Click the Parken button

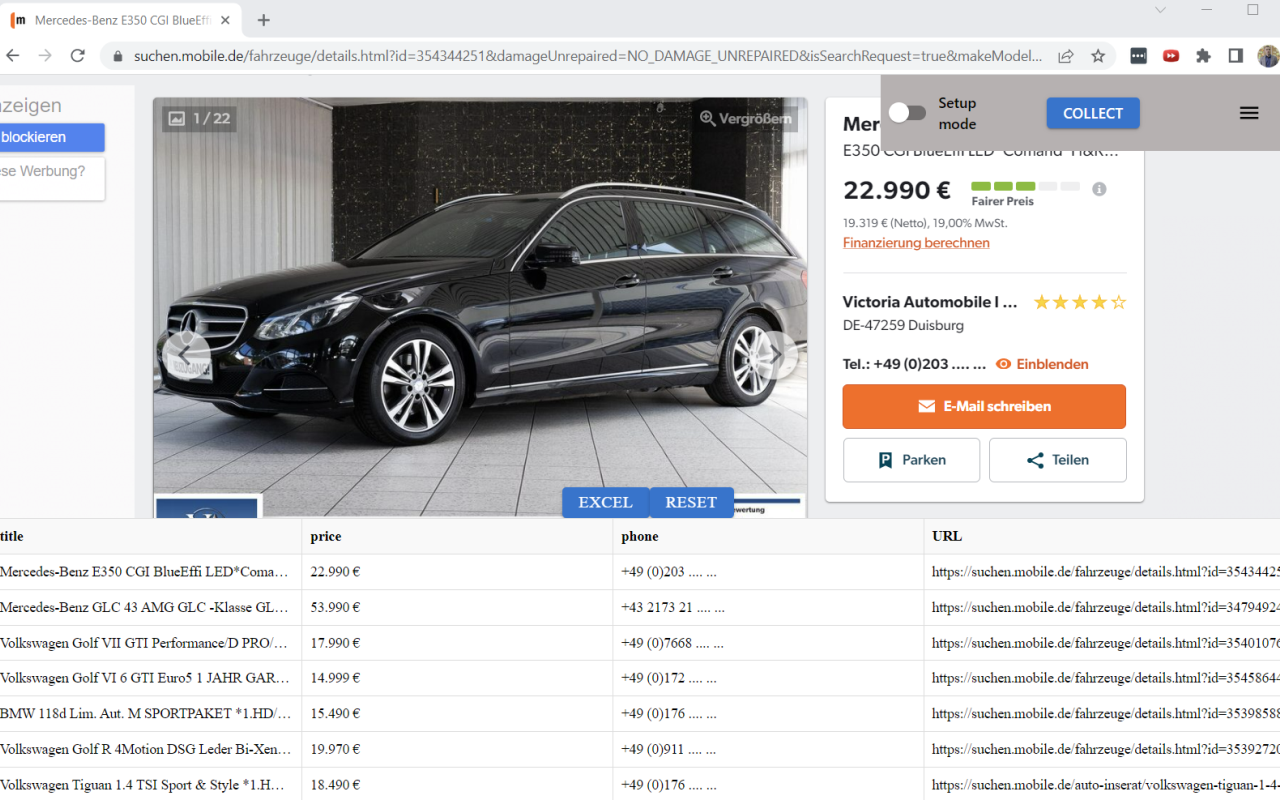[911, 460]
